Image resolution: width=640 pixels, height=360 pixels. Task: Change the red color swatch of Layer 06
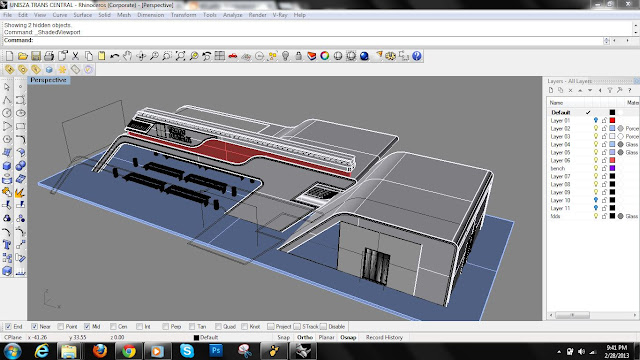point(612,160)
